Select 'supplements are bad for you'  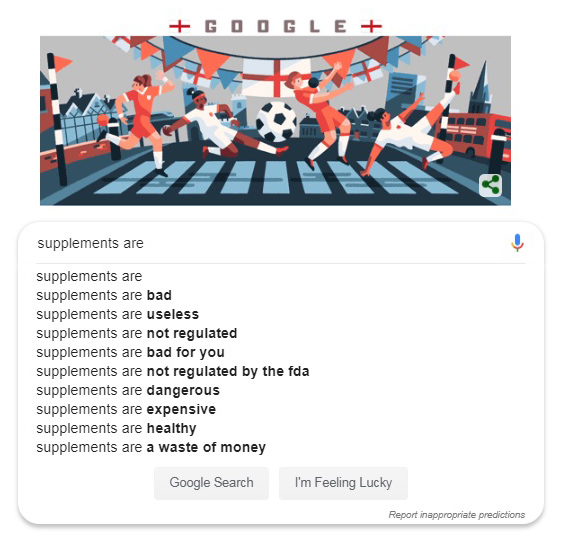(130, 352)
